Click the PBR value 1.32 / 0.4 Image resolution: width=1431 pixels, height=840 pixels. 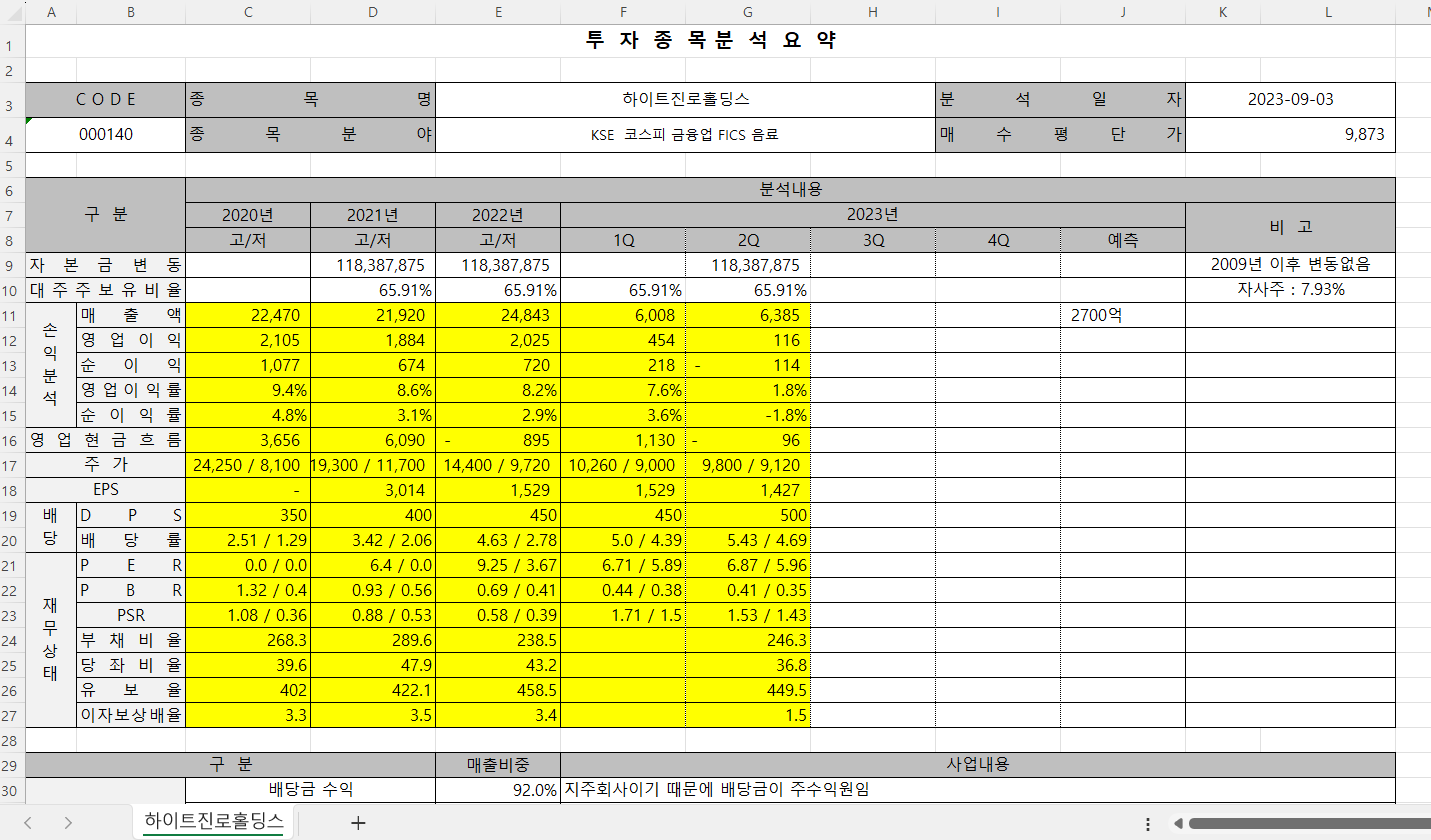pyautogui.click(x=248, y=590)
